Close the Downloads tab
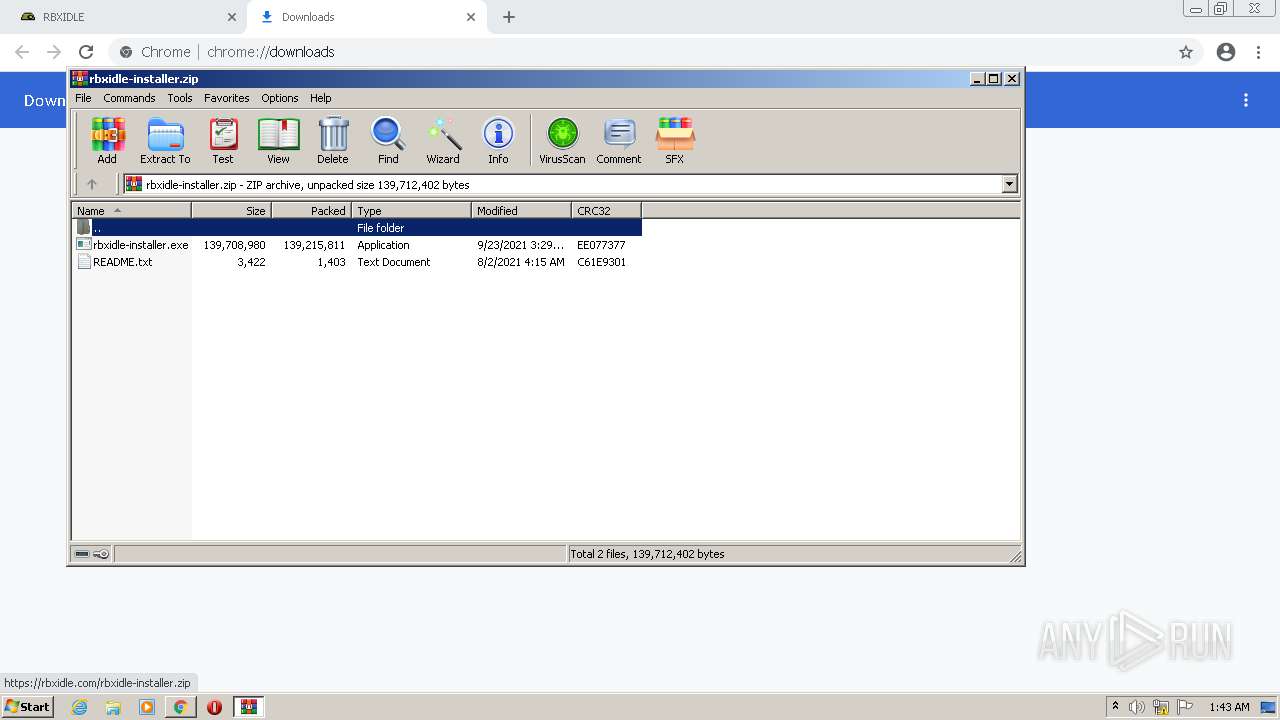Image resolution: width=1280 pixels, height=720 pixels. point(471,17)
